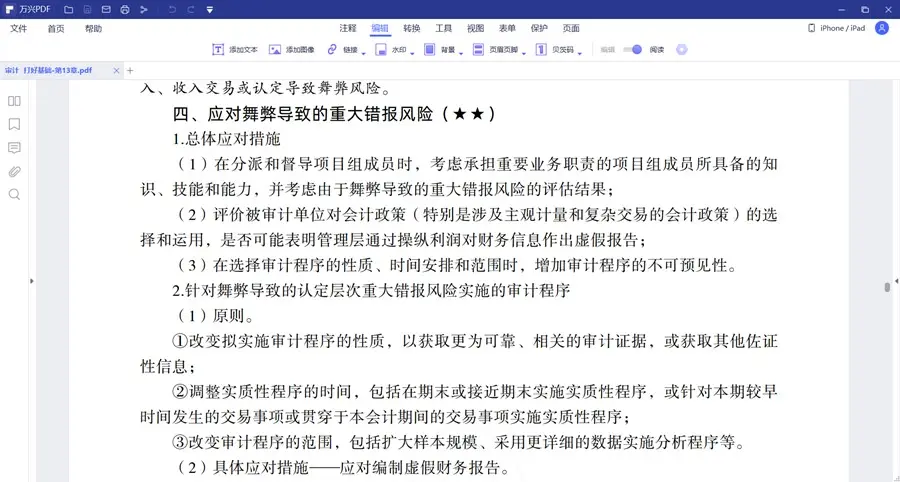Open the 首页 menu
This screenshot has height=482, width=900.
click(x=56, y=29)
